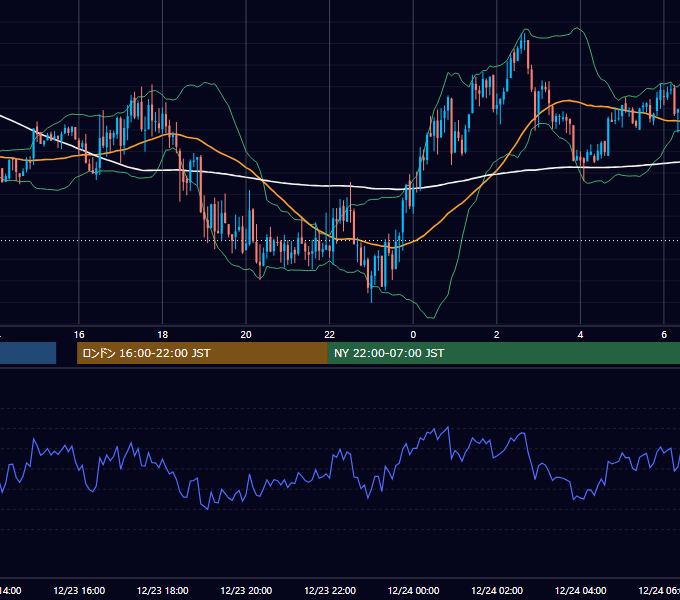Click the upper chart axis hour label 2
This screenshot has width=680, height=600.
coord(497,335)
